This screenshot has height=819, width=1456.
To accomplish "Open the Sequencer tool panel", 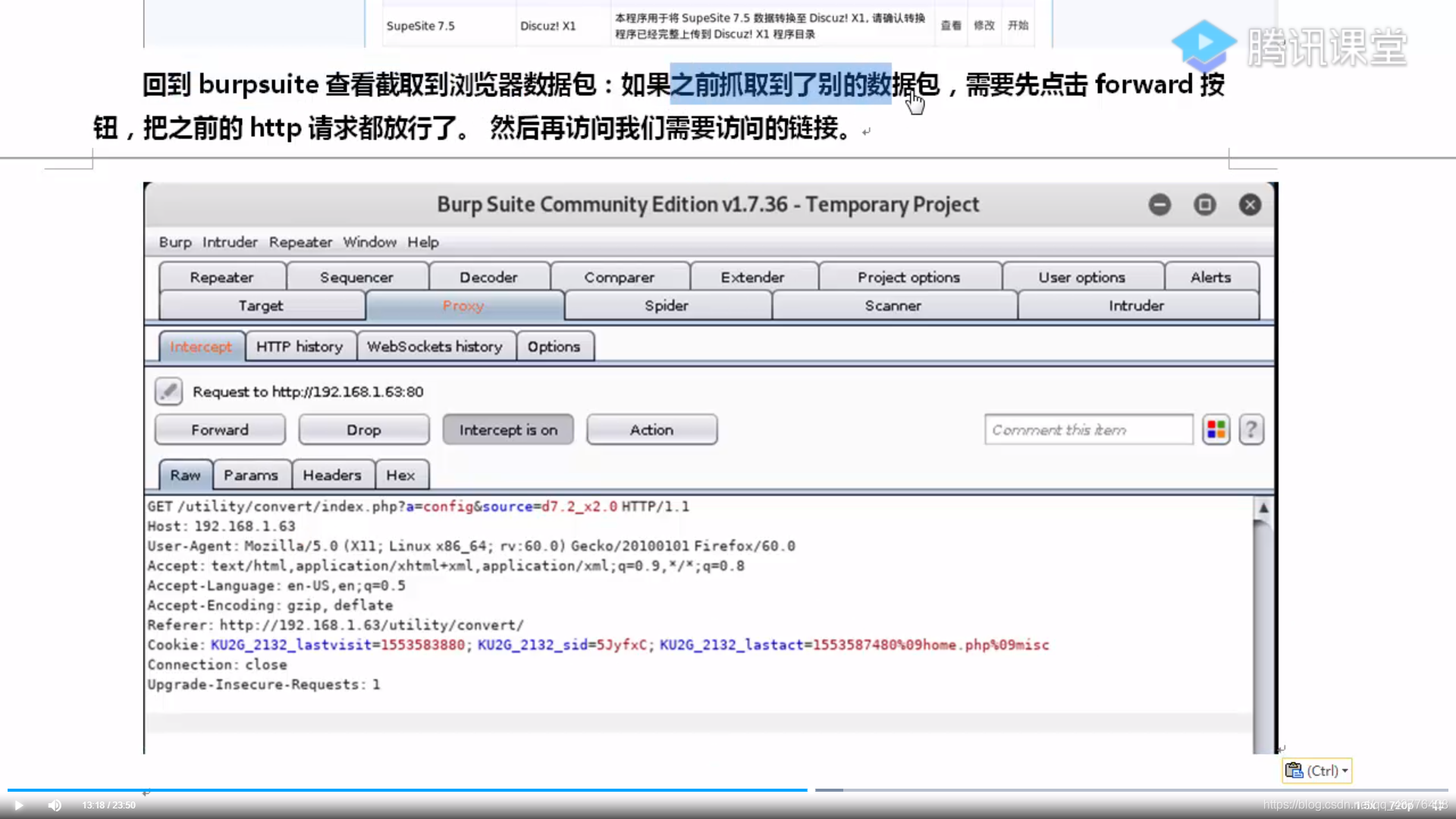I will pyautogui.click(x=356, y=277).
